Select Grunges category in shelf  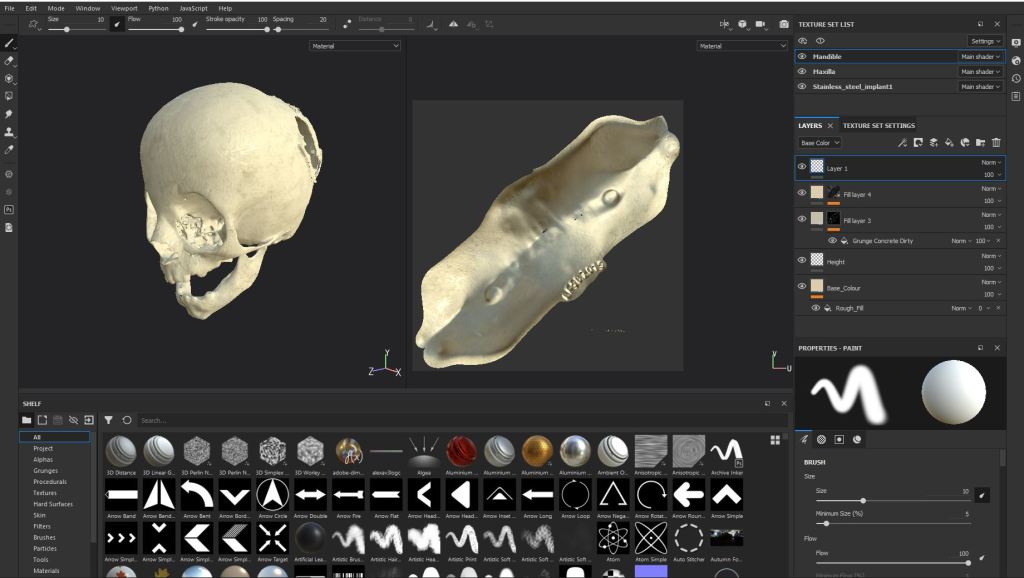[45, 470]
